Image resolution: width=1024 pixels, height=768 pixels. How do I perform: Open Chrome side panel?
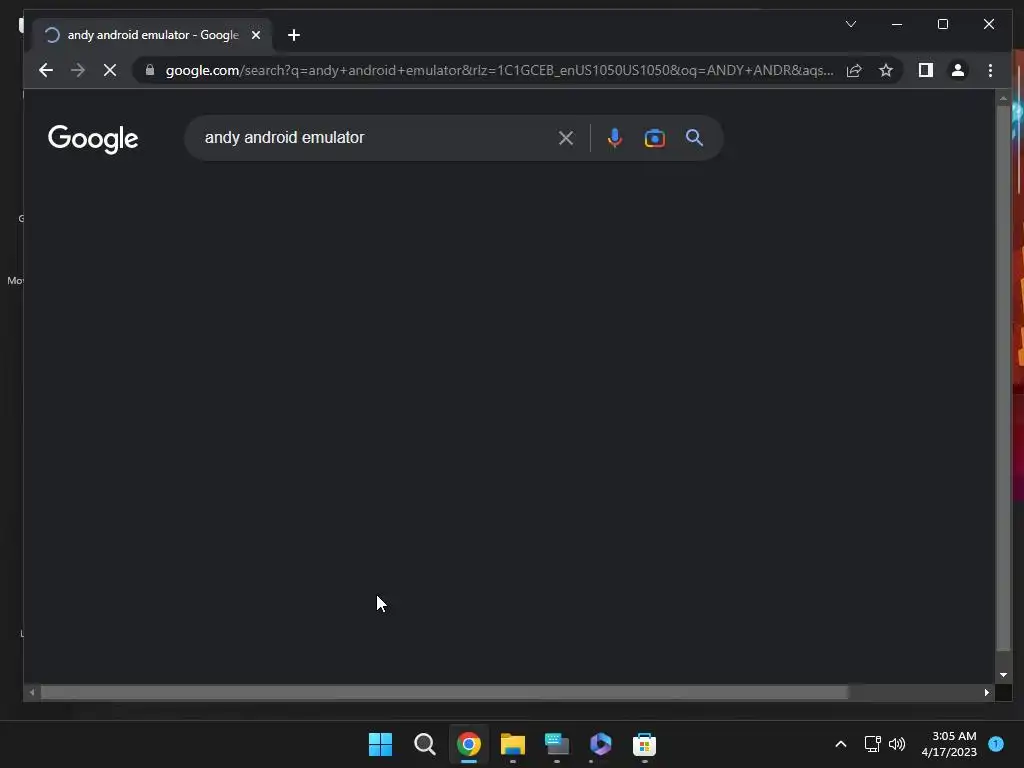click(925, 70)
